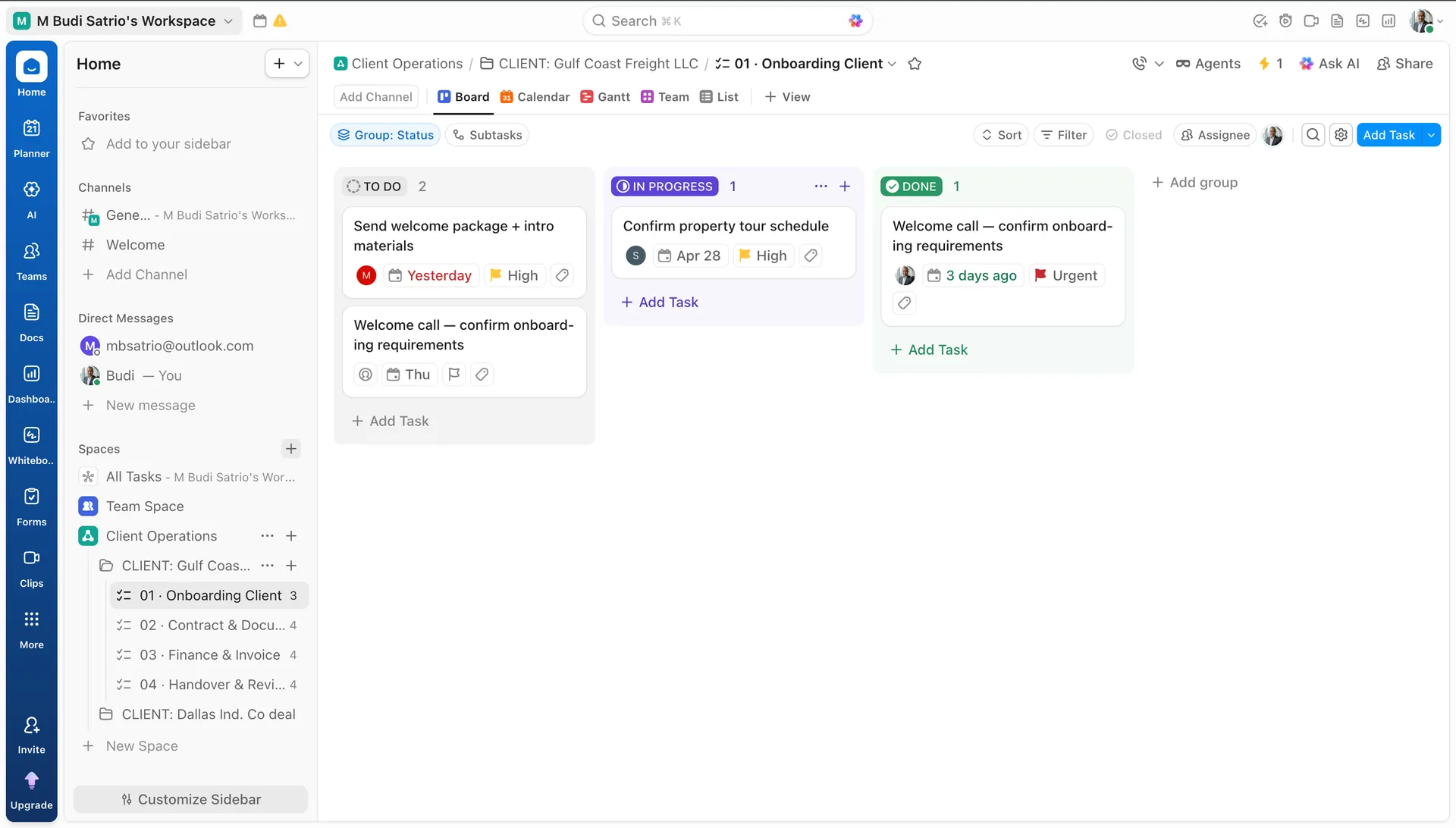Viewport: 1456px width, 828px height.
Task: Open the workspace switcher dropdown
Action: (x=228, y=20)
